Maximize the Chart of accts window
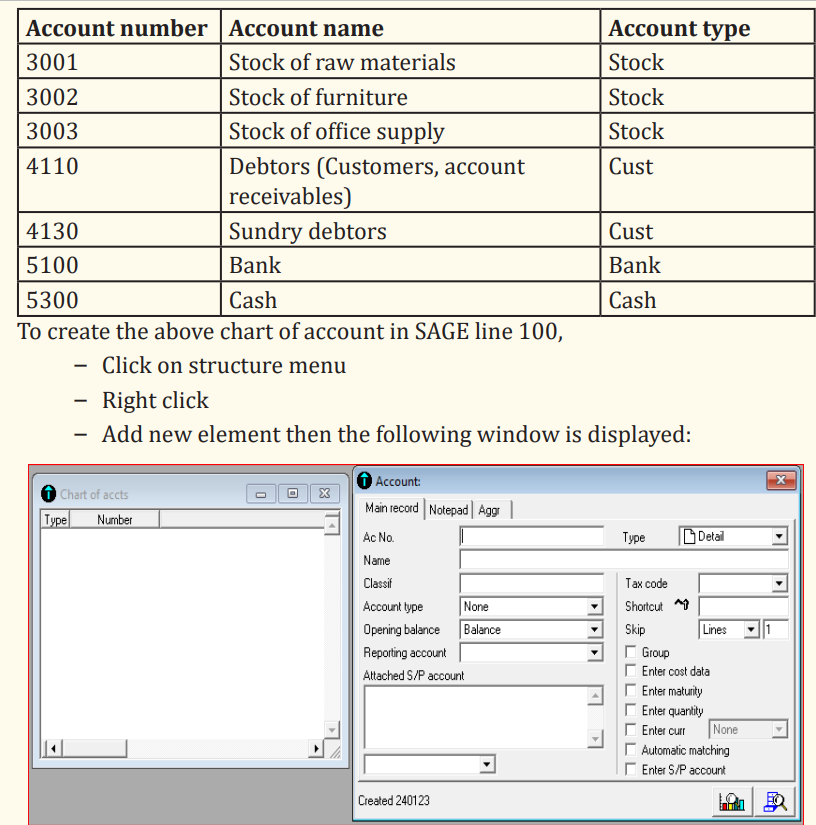This screenshot has width=816, height=825. [x=293, y=494]
